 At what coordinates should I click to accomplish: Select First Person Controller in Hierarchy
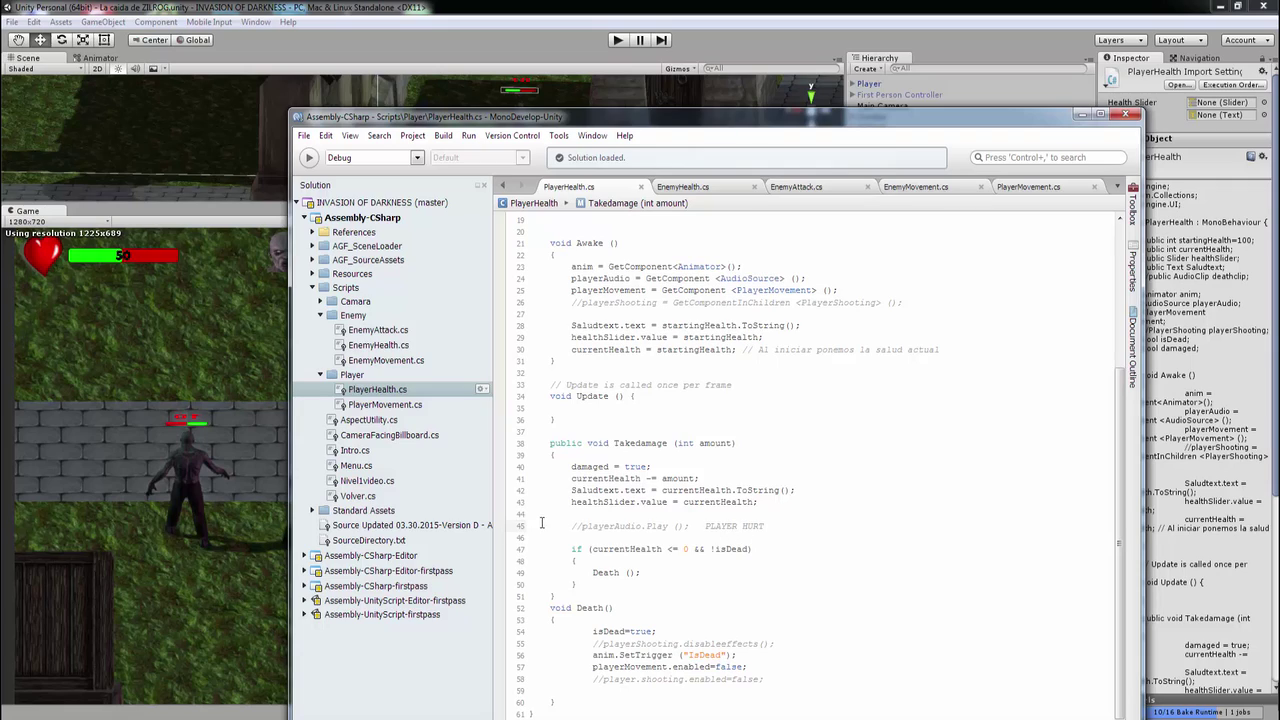click(899, 95)
